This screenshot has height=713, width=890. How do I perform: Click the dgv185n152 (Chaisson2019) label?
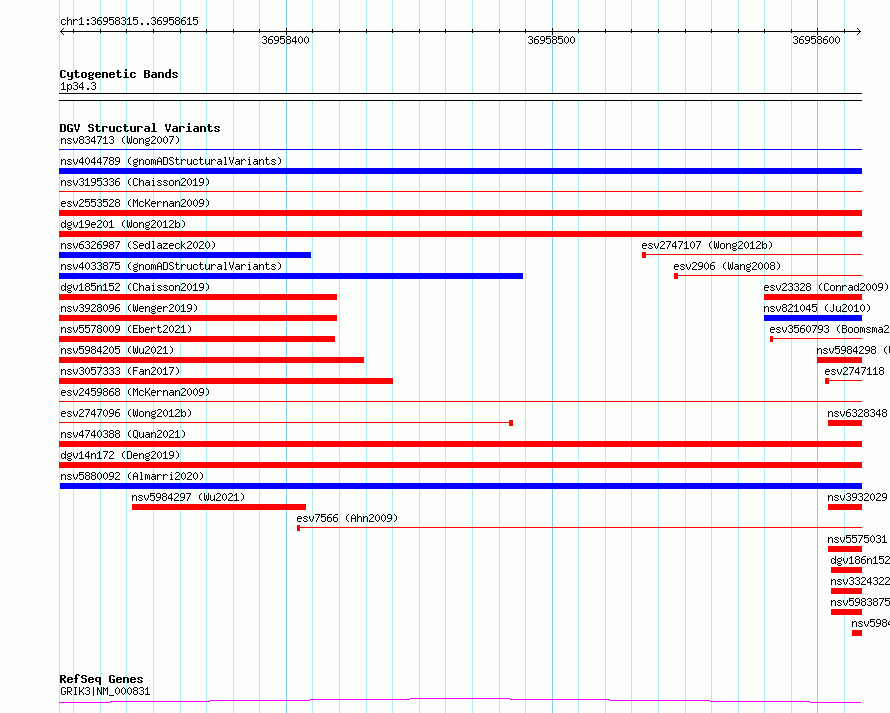click(135, 287)
